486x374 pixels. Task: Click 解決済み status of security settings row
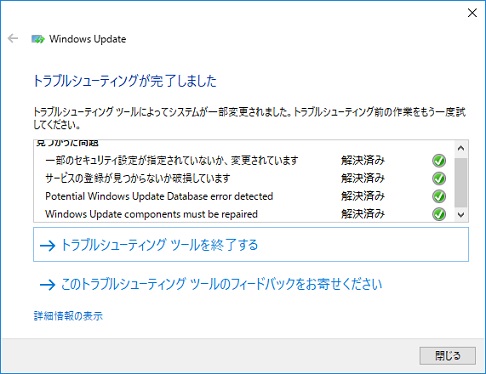pos(363,161)
